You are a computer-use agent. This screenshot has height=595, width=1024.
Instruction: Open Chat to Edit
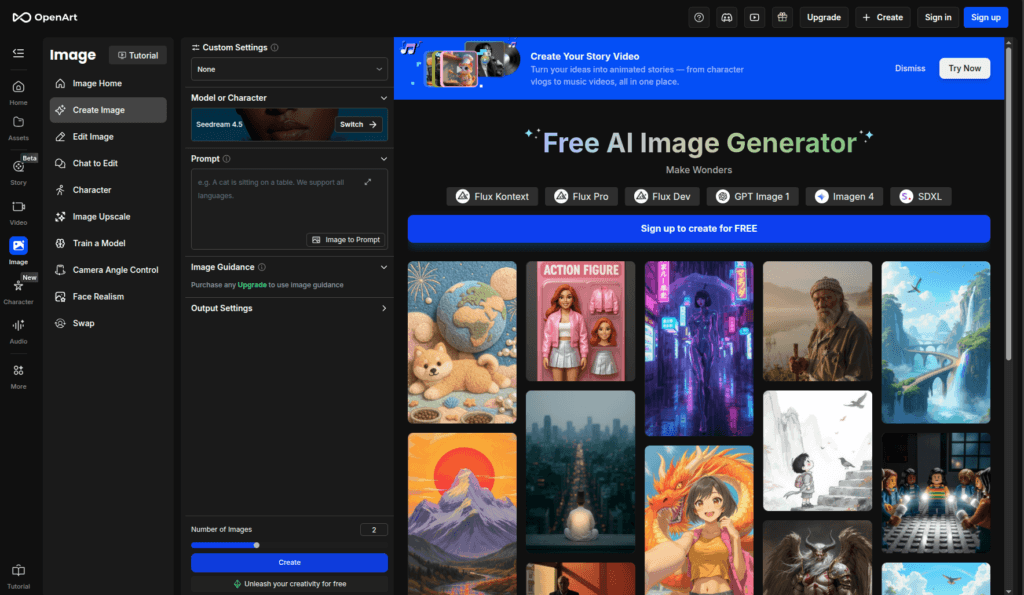coord(108,163)
